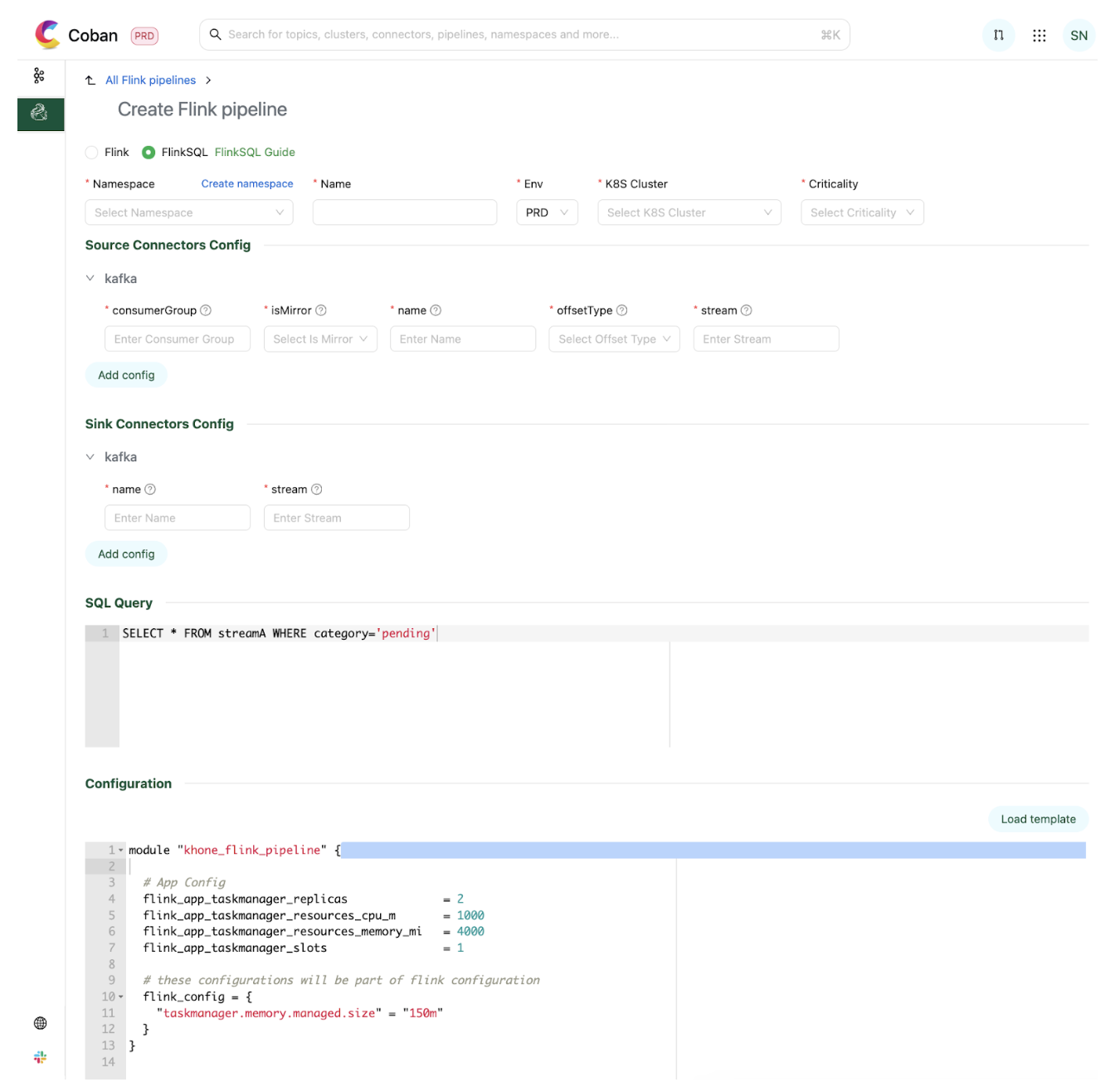Click the "khone_flink_pipeline" module name
The height and width of the screenshot is (1087, 1120).
tap(252, 851)
